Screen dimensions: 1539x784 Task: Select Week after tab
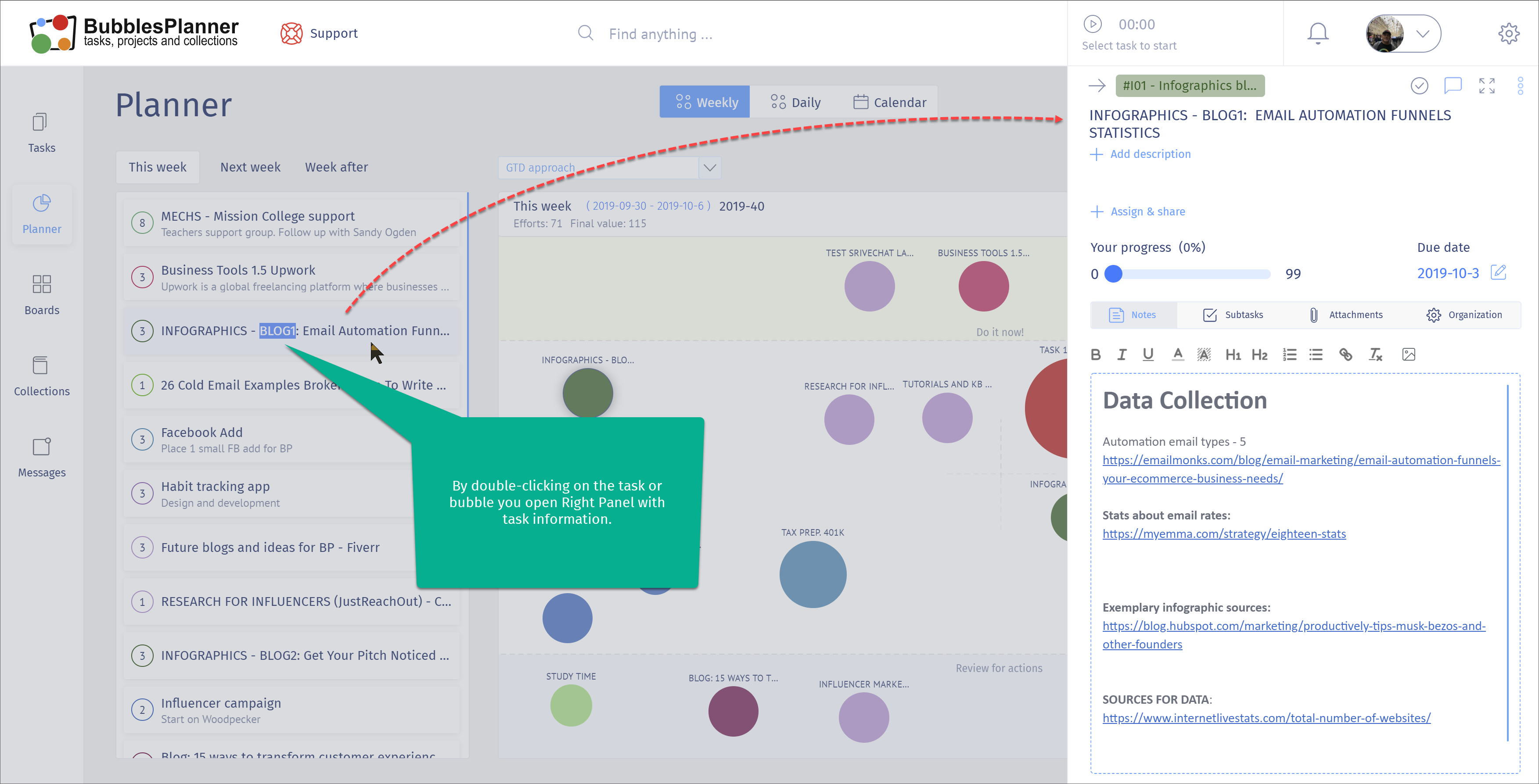pos(336,167)
